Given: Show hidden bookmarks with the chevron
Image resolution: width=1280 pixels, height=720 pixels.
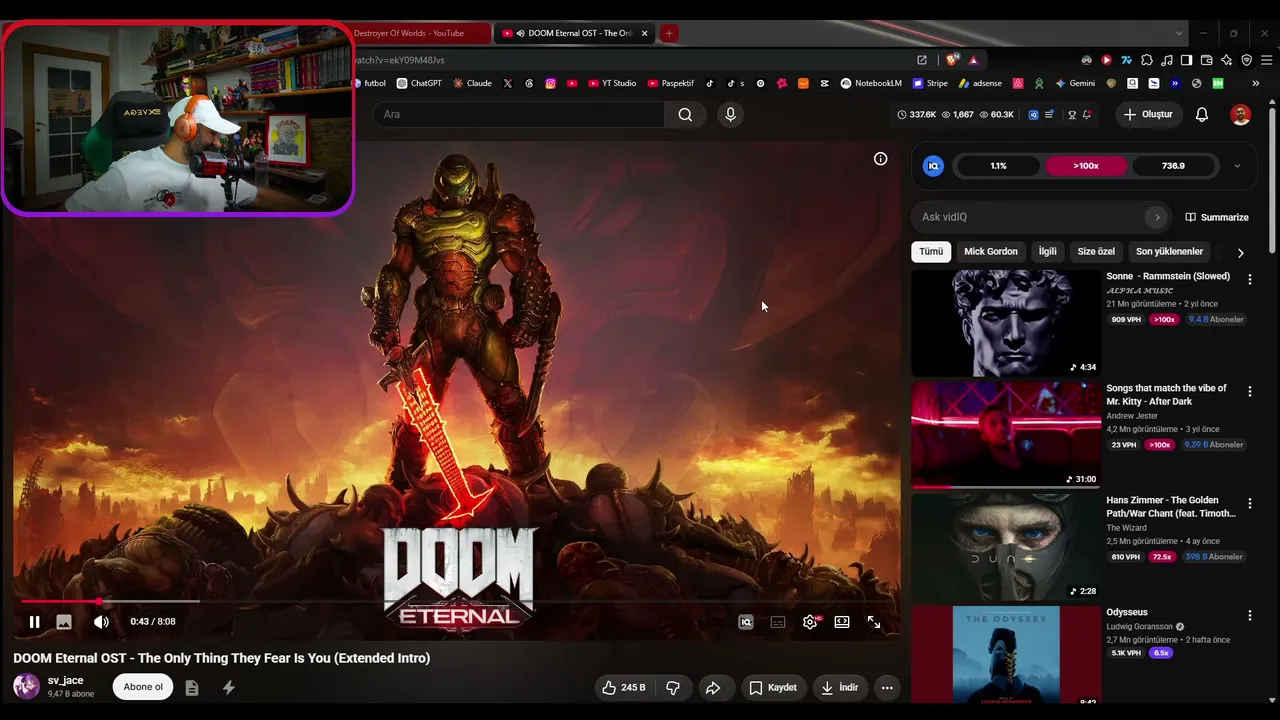Looking at the screenshot, I should 1255,84.
